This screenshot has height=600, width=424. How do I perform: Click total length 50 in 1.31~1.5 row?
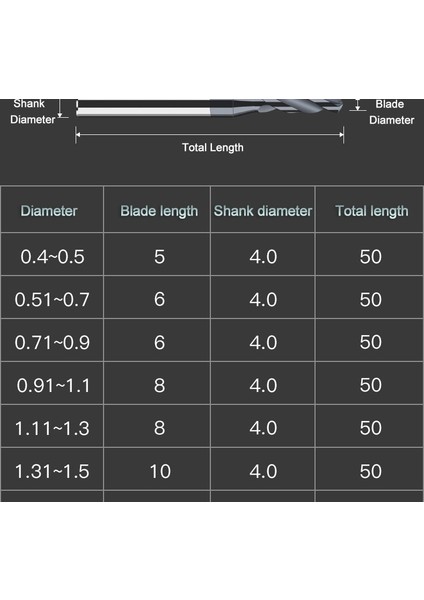pyautogui.click(x=370, y=471)
